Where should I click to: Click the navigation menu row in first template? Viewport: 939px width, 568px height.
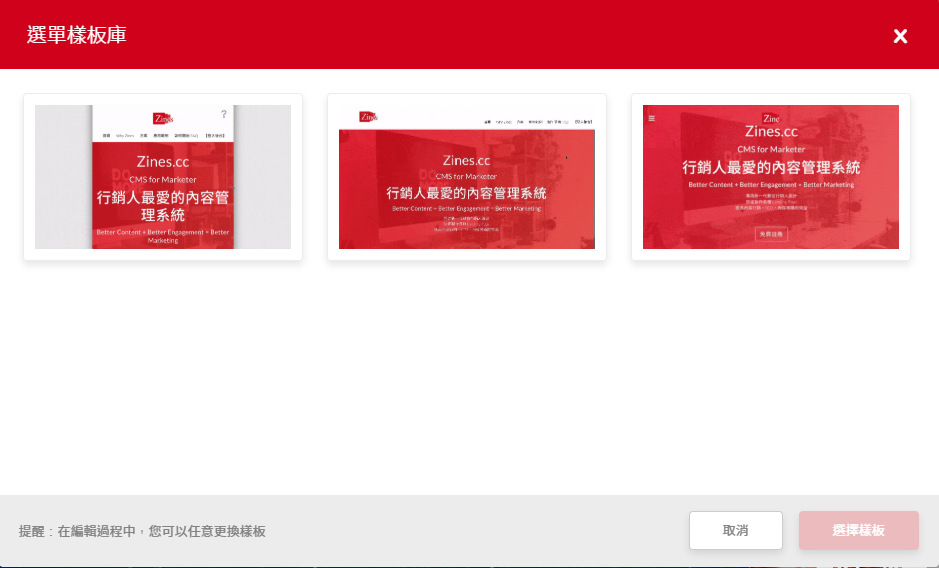point(163,134)
